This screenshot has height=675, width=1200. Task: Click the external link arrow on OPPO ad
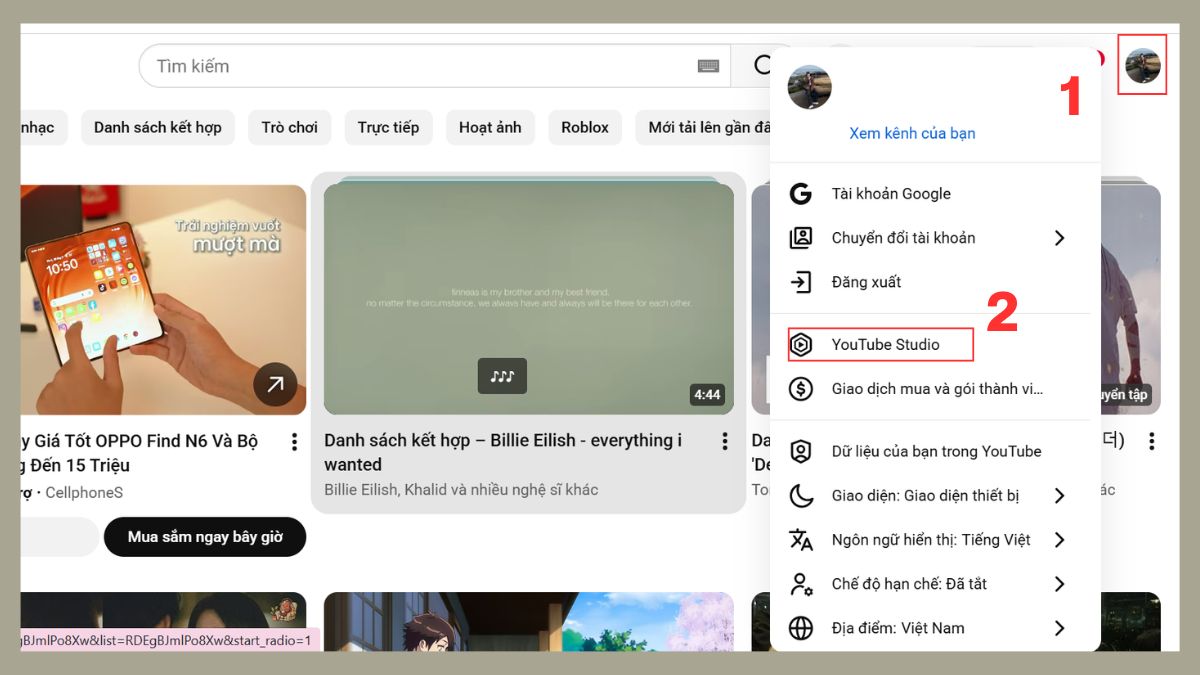(275, 384)
